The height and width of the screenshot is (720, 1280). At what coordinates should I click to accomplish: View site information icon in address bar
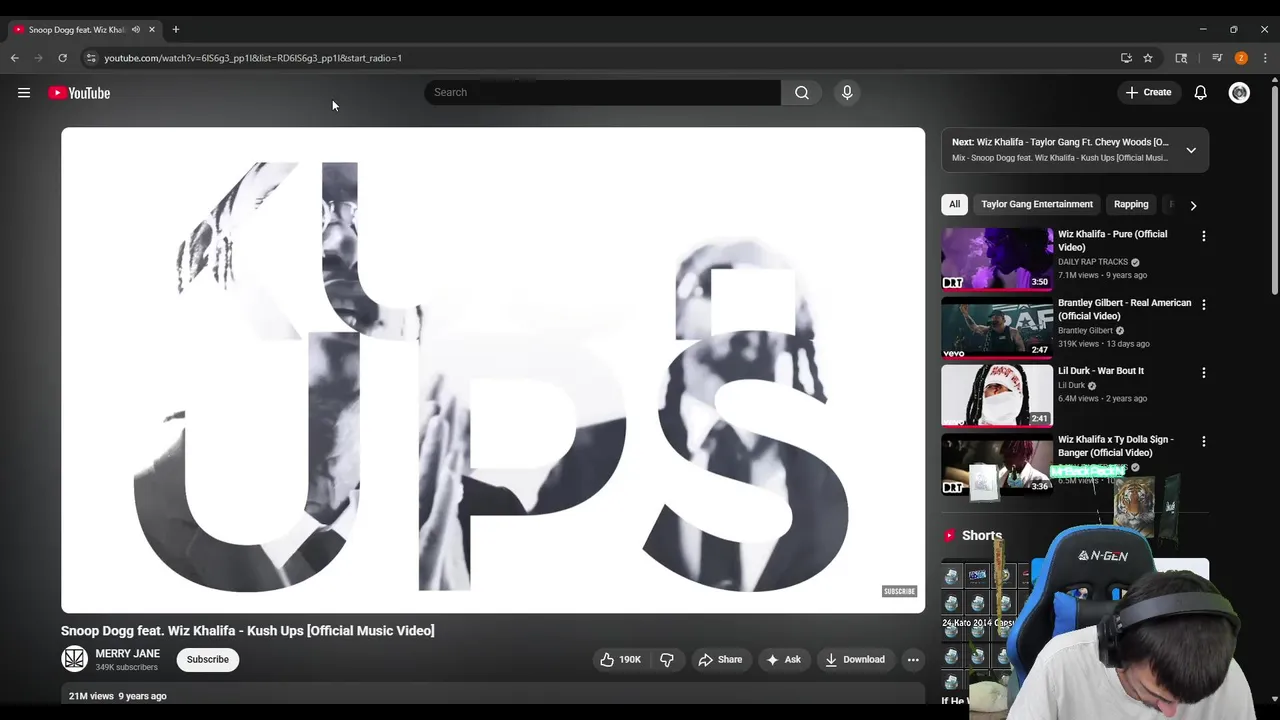point(91,58)
